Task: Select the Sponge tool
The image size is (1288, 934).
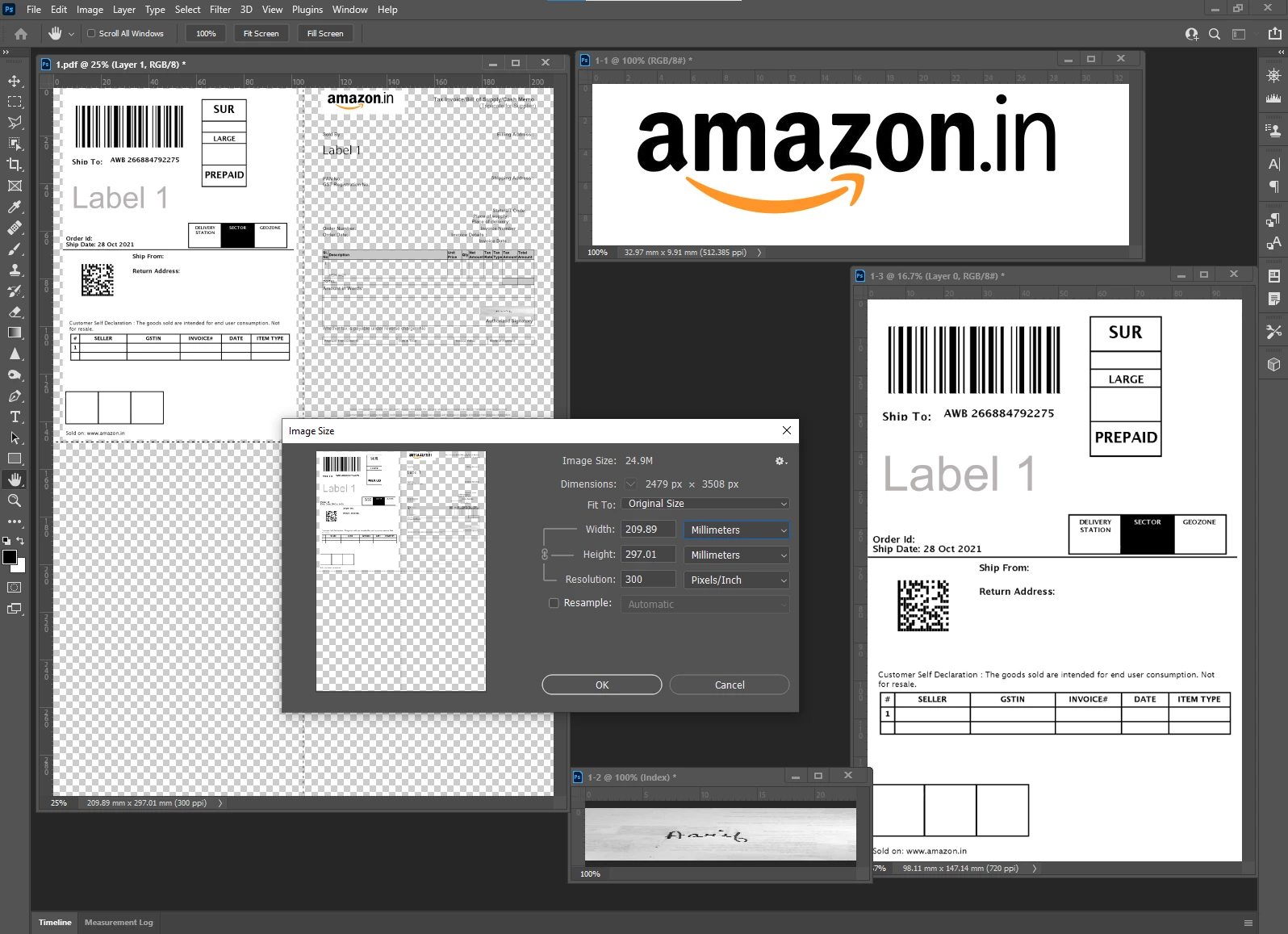Action: pos(15,375)
